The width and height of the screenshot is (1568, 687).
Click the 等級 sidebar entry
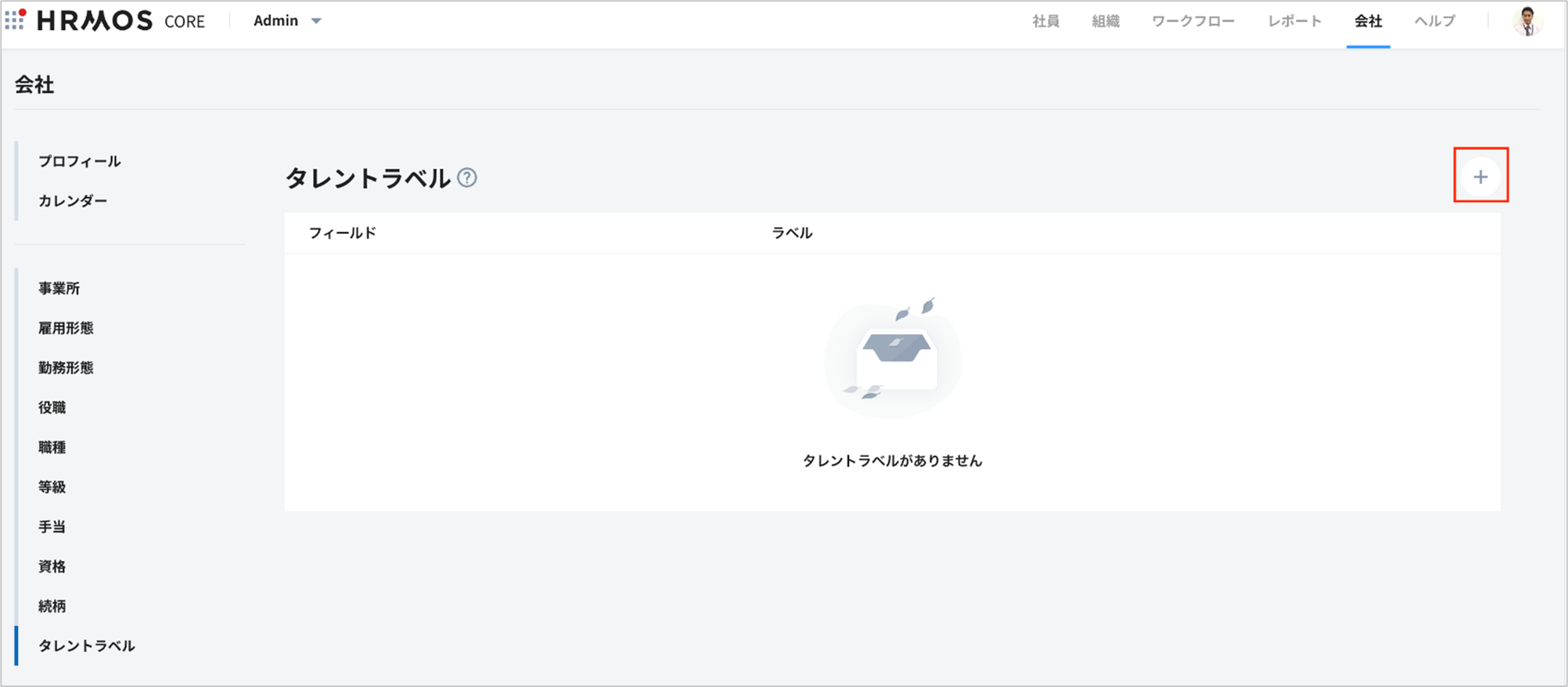click(52, 487)
